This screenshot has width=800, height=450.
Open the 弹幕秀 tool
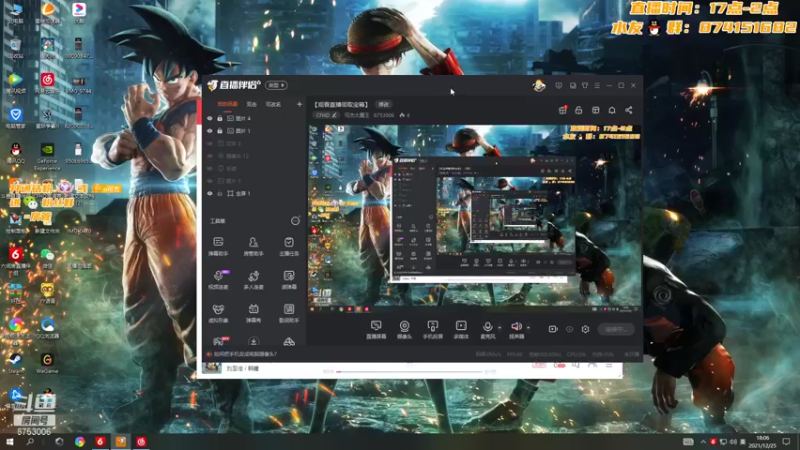coord(254,313)
